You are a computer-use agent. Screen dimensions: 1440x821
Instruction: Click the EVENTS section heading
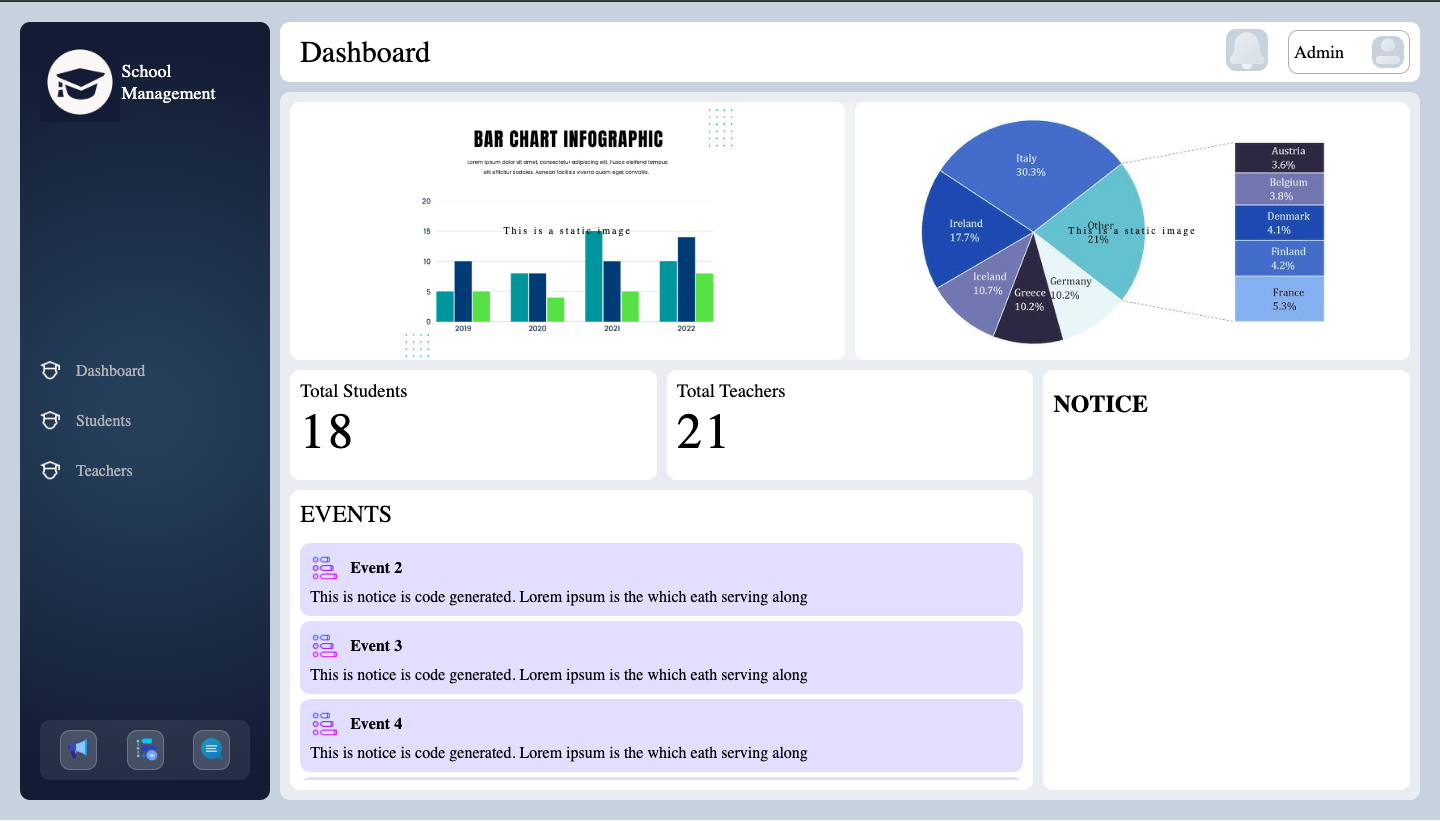tap(346, 515)
